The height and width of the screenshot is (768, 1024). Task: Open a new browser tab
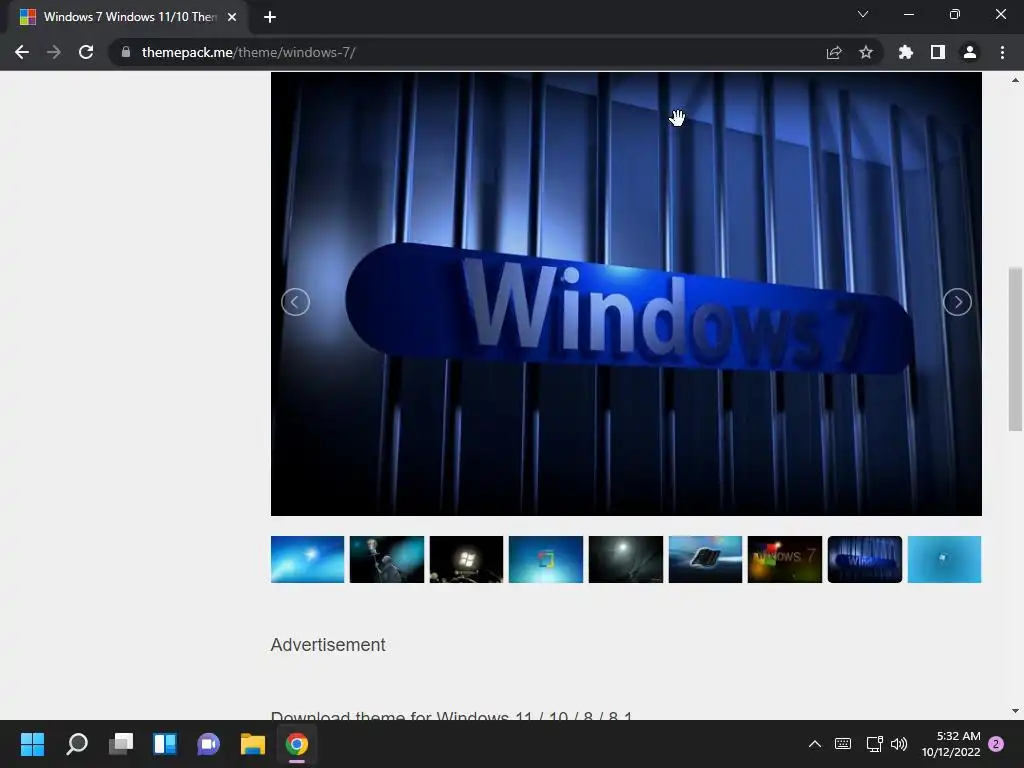pyautogui.click(x=270, y=17)
